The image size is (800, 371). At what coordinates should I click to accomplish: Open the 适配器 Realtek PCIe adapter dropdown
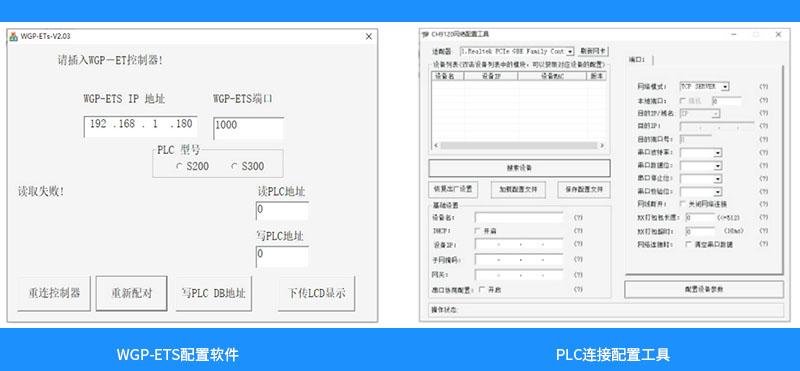point(570,52)
